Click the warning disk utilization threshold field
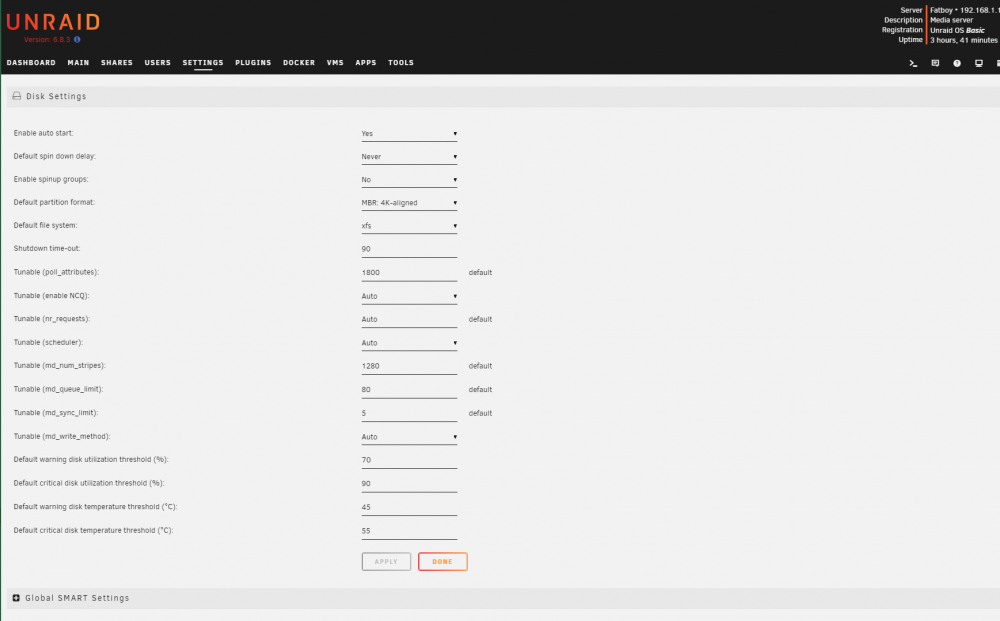The height and width of the screenshot is (621, 1000). pos(409,460)
